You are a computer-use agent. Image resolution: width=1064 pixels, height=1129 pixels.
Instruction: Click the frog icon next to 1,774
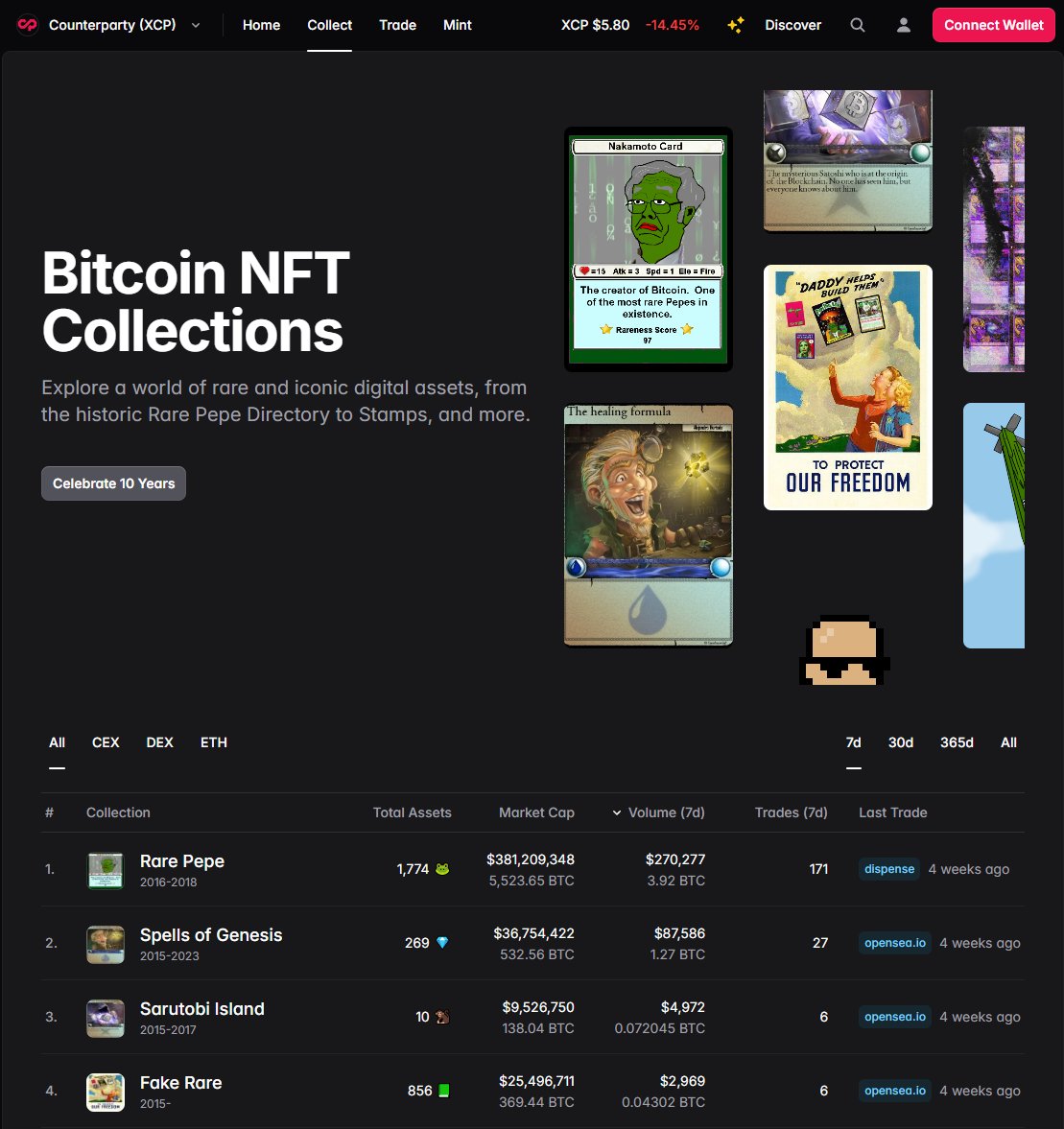pos(442,869)
